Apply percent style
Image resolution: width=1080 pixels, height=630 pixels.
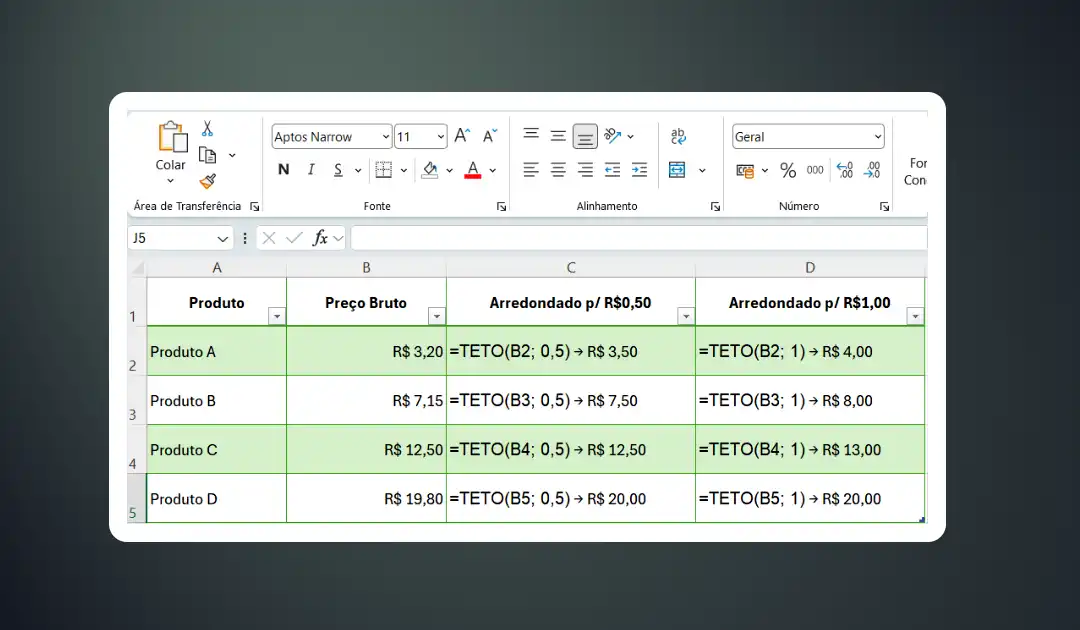[x=788, y=170]
